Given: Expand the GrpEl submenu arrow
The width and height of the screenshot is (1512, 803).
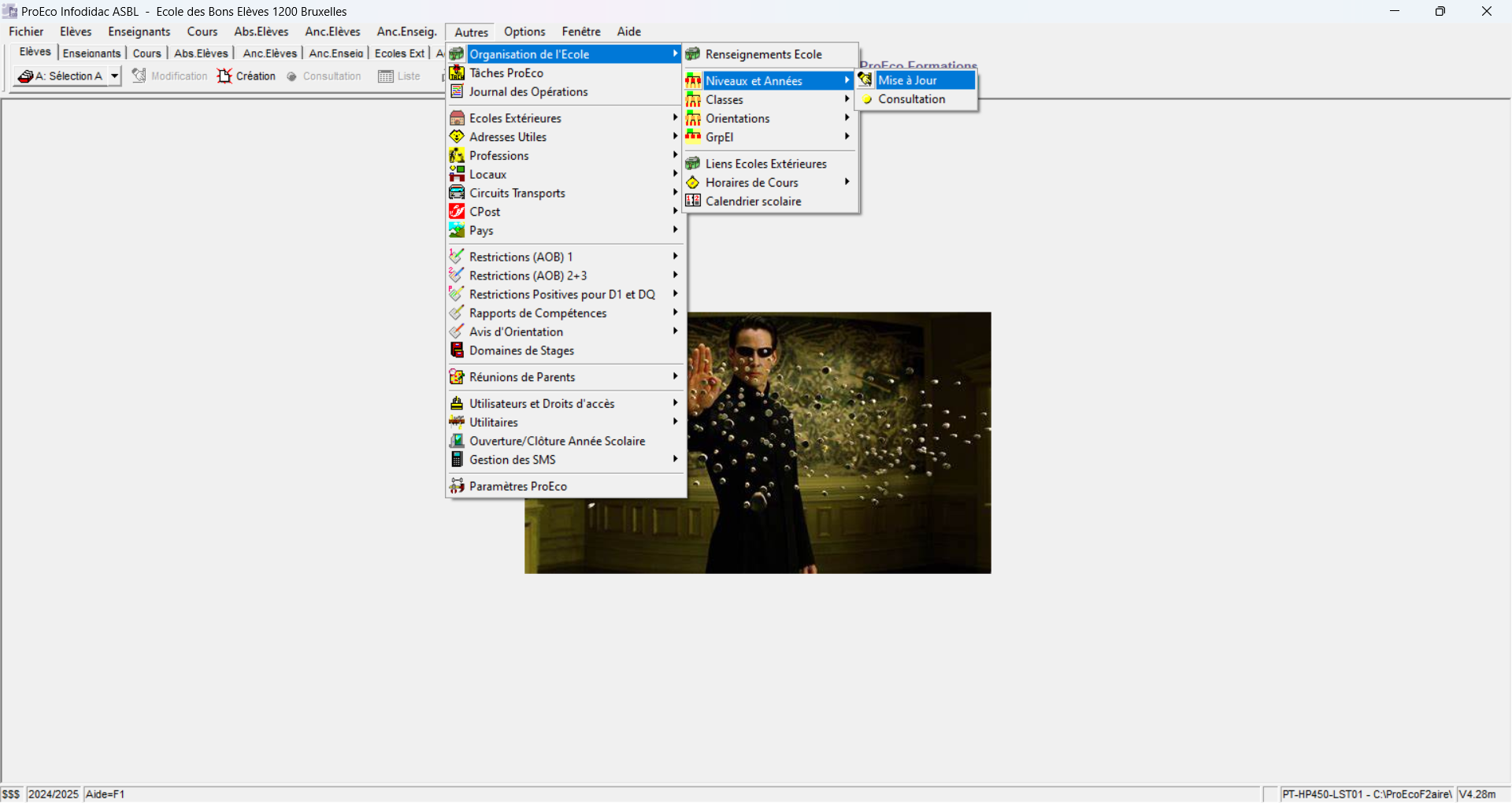Looking at the screenshot, I should (847, 136).
